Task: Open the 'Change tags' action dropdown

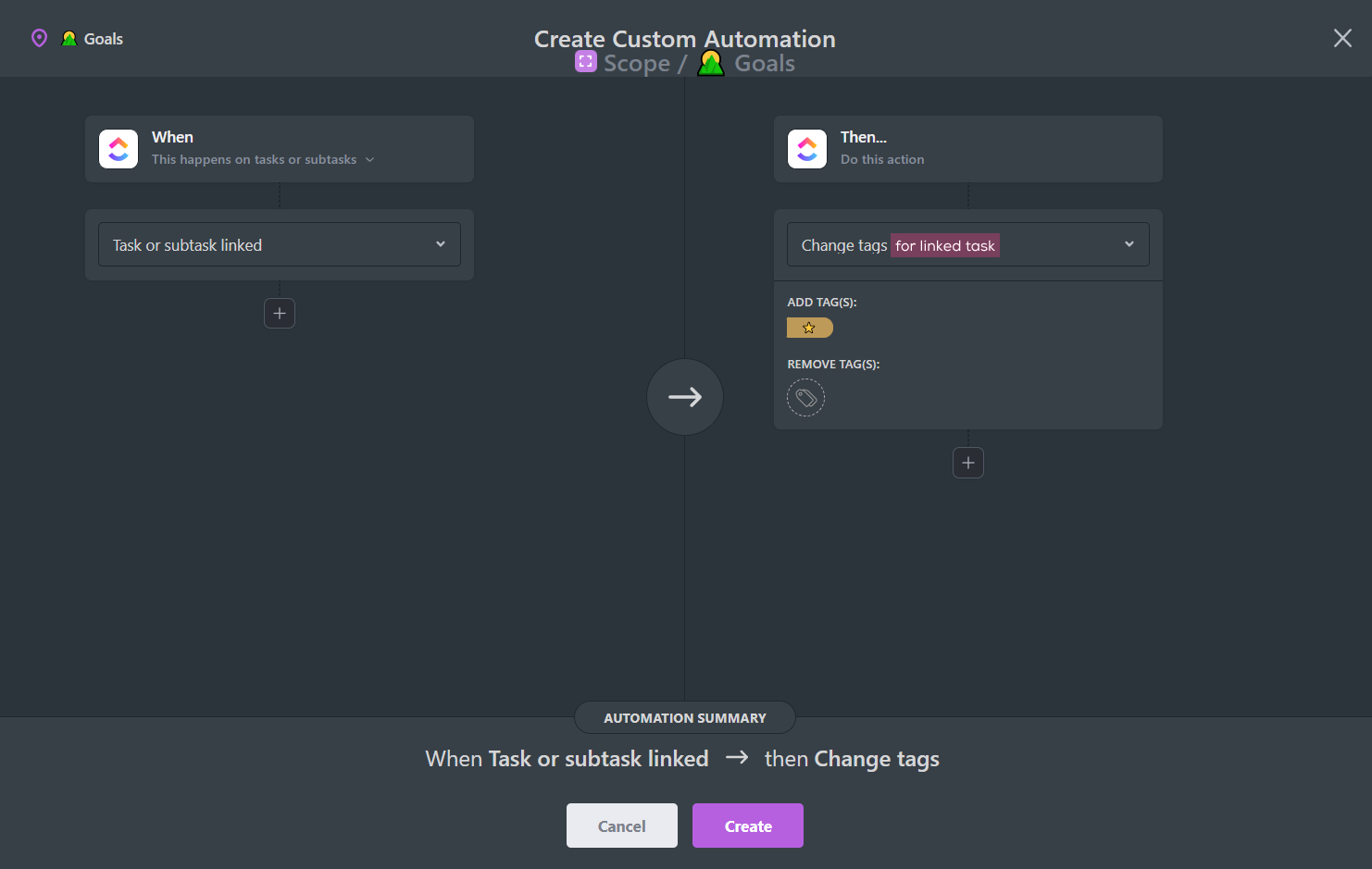Action: (x=968, y=244)
